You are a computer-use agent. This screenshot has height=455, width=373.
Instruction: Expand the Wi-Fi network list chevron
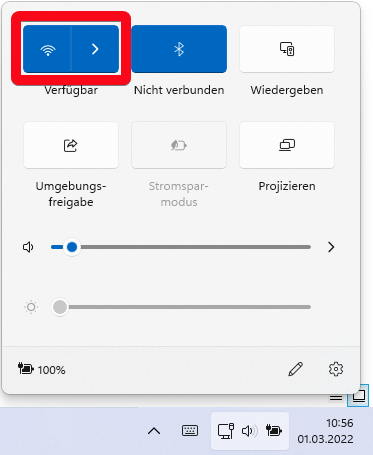click(x=95, y=49)
